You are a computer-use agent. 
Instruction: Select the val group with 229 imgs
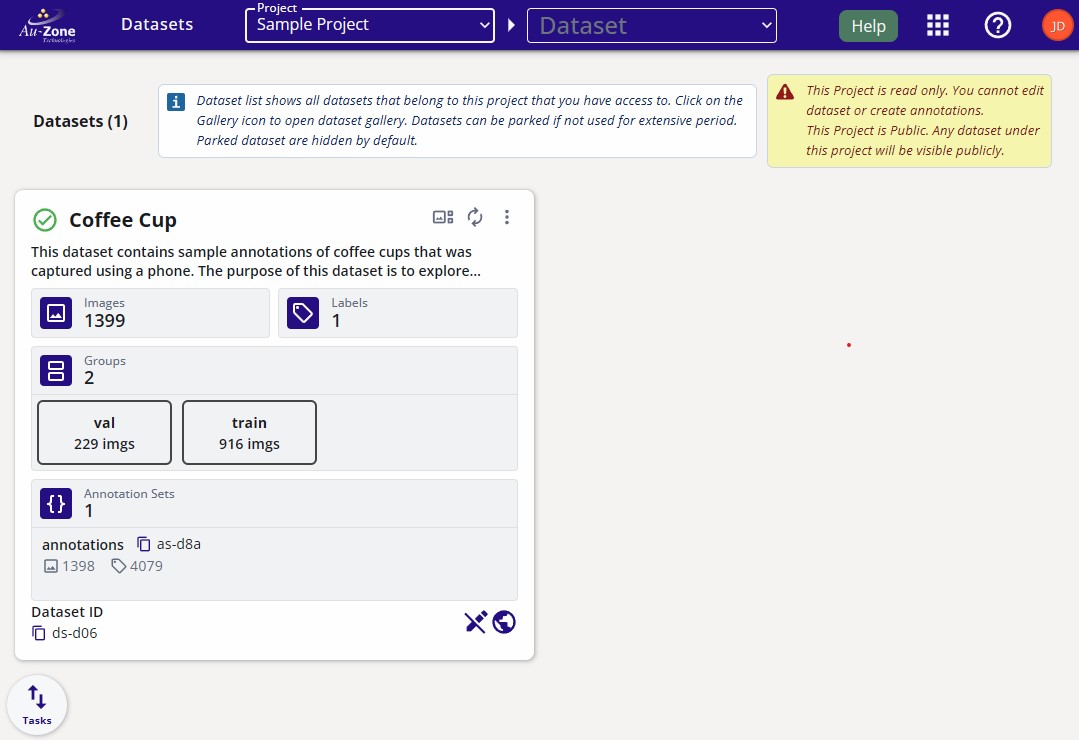(104, 433)
